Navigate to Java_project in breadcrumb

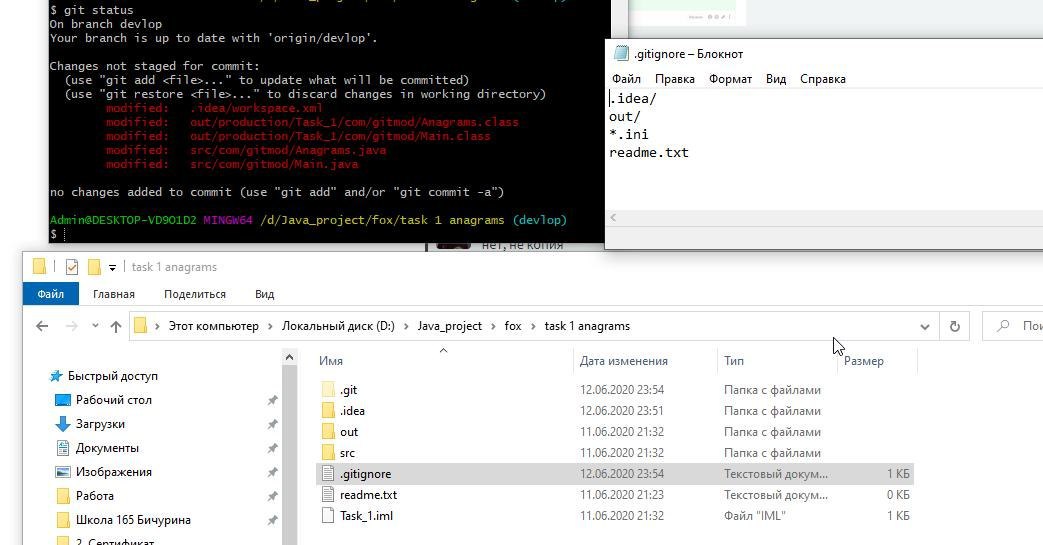coord(450,326)
